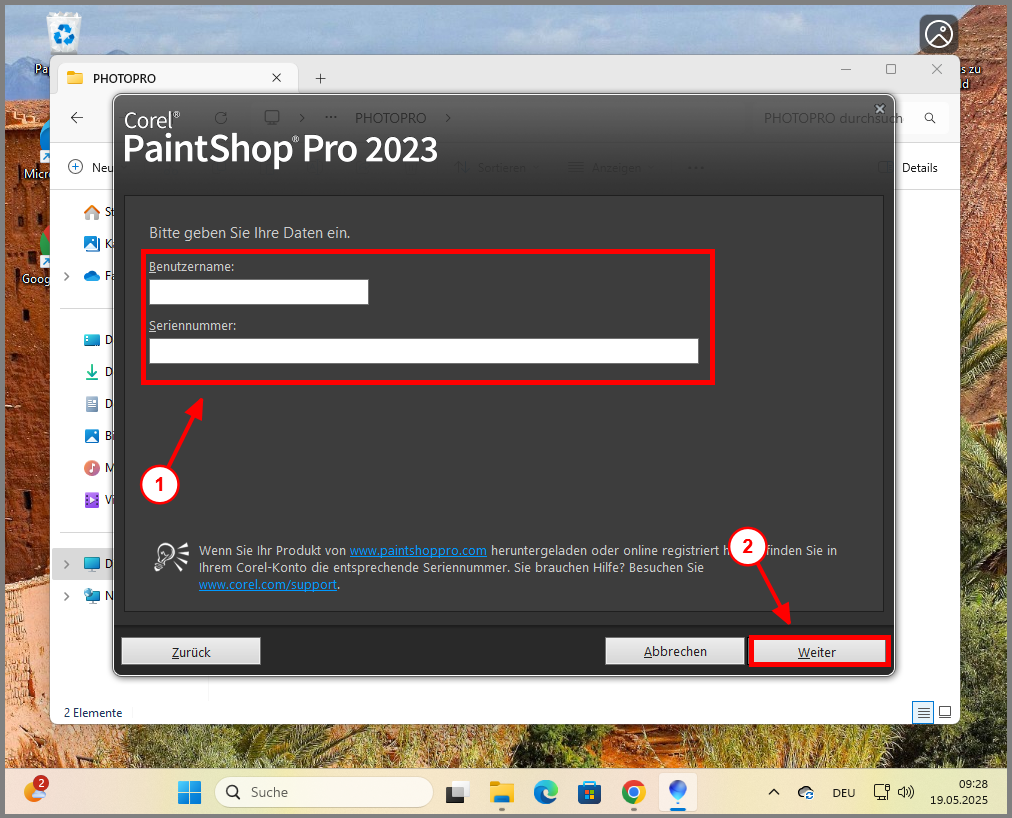Toggle the Details pane
Image resolution: width=1012 pixels, height=818 pixels.
pos(919,168)
